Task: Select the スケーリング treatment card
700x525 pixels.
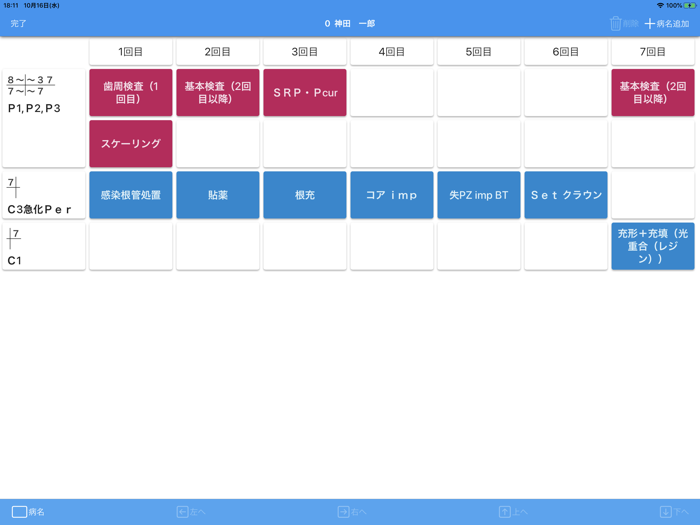Action: click(131, 144)
